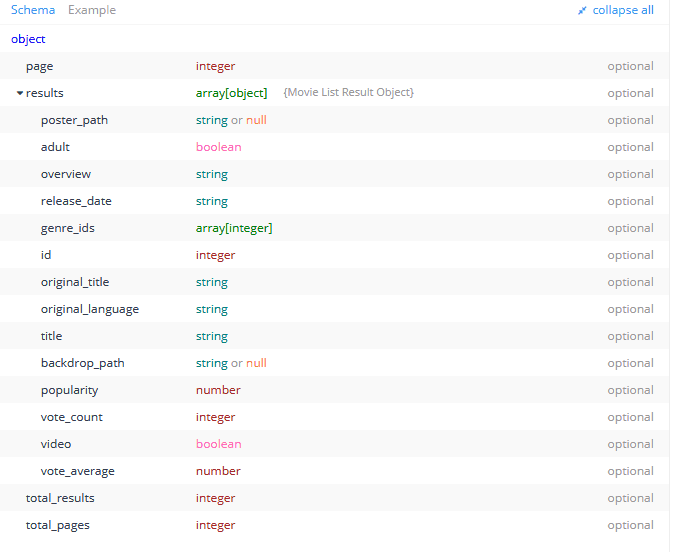Switch to the Schema tab
Screen dimensions: 679x552
coord(33,10)
